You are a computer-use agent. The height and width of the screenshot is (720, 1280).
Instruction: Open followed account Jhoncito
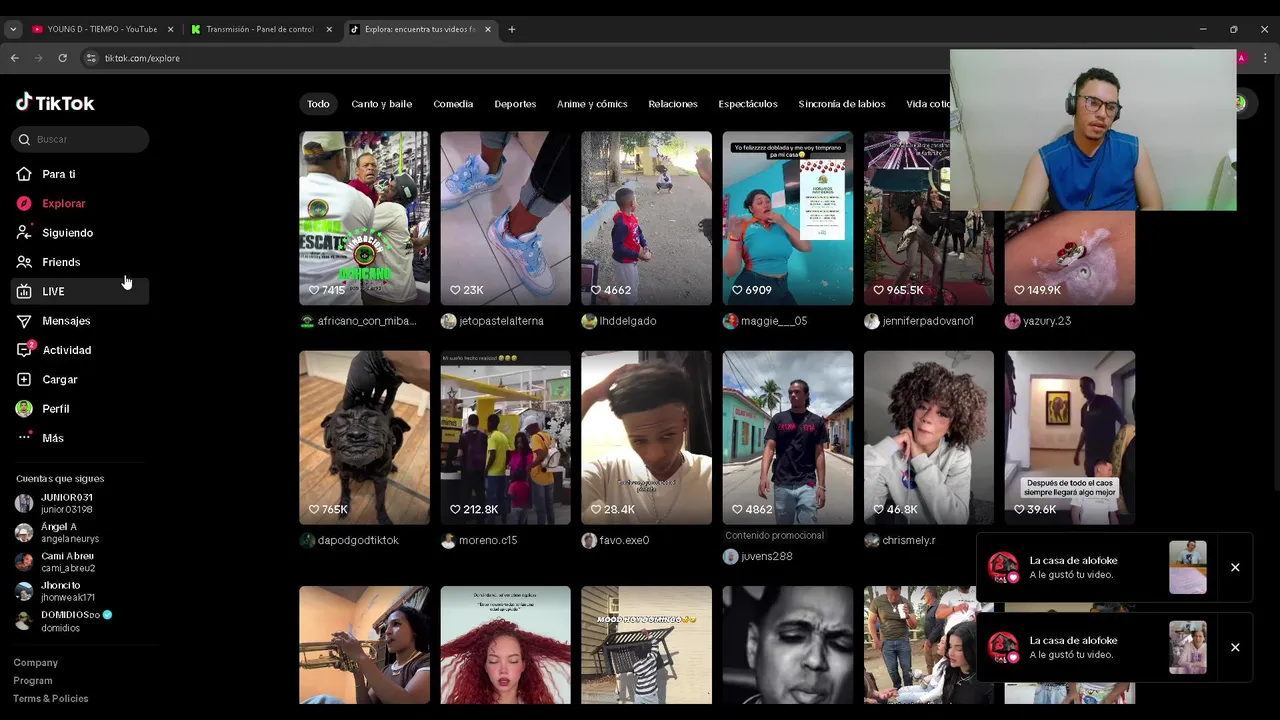click(x=56, y=591)
